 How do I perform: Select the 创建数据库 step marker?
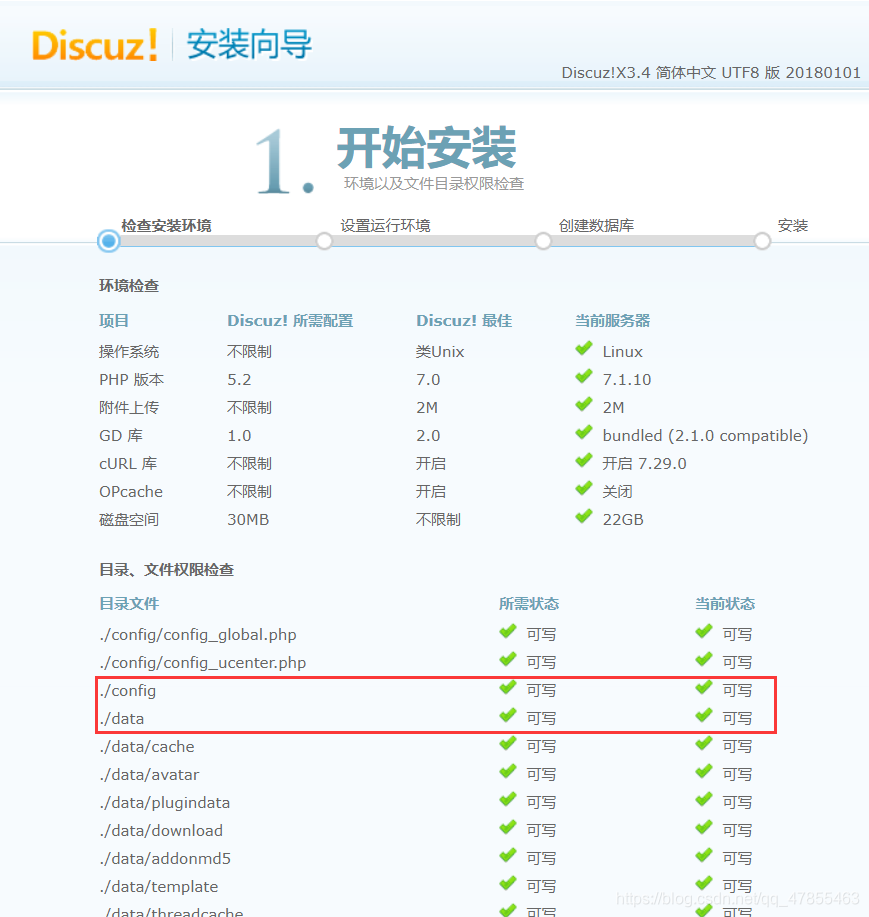(543, 241)
